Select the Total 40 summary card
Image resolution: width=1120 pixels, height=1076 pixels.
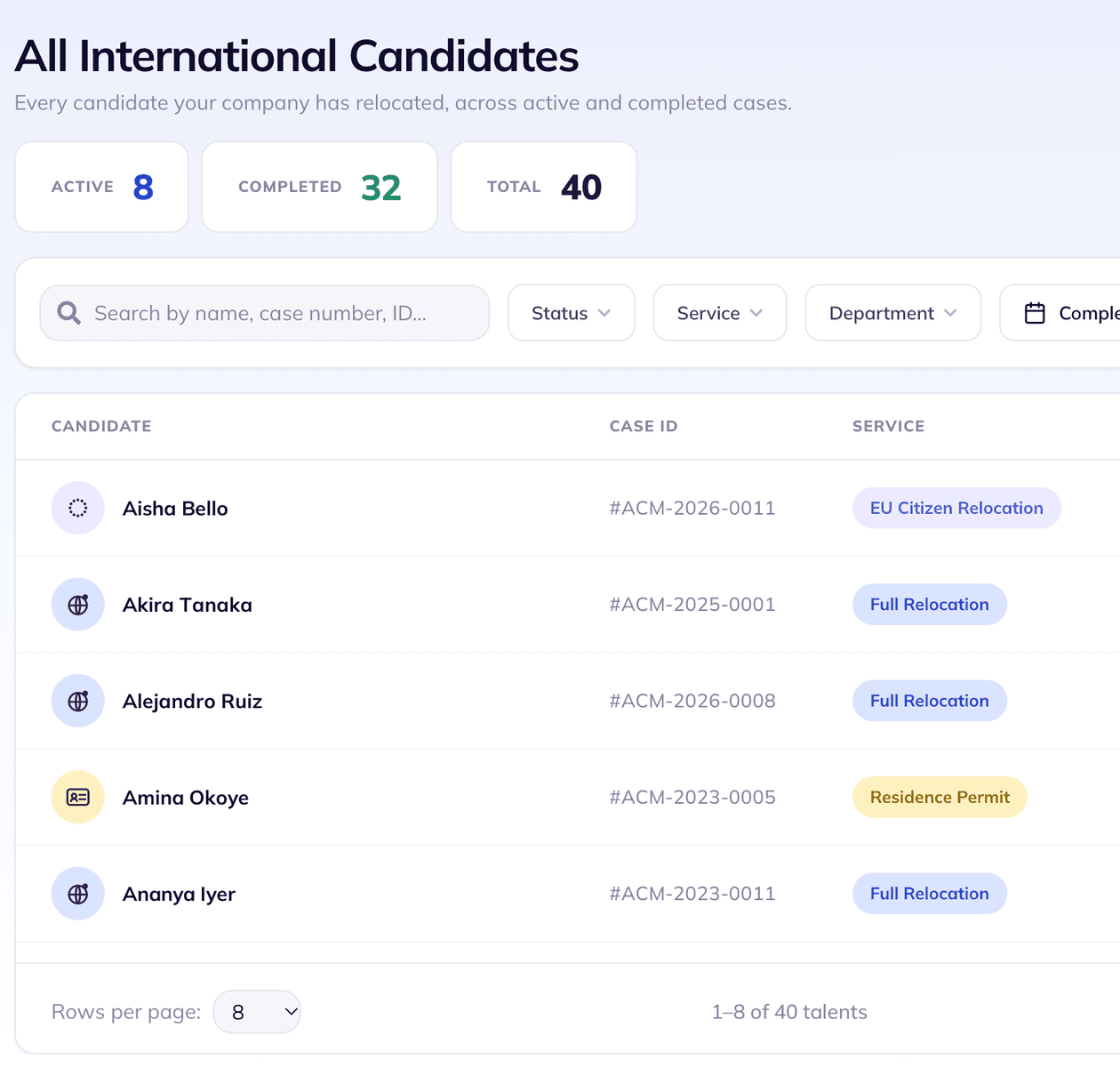coord(544,187)
